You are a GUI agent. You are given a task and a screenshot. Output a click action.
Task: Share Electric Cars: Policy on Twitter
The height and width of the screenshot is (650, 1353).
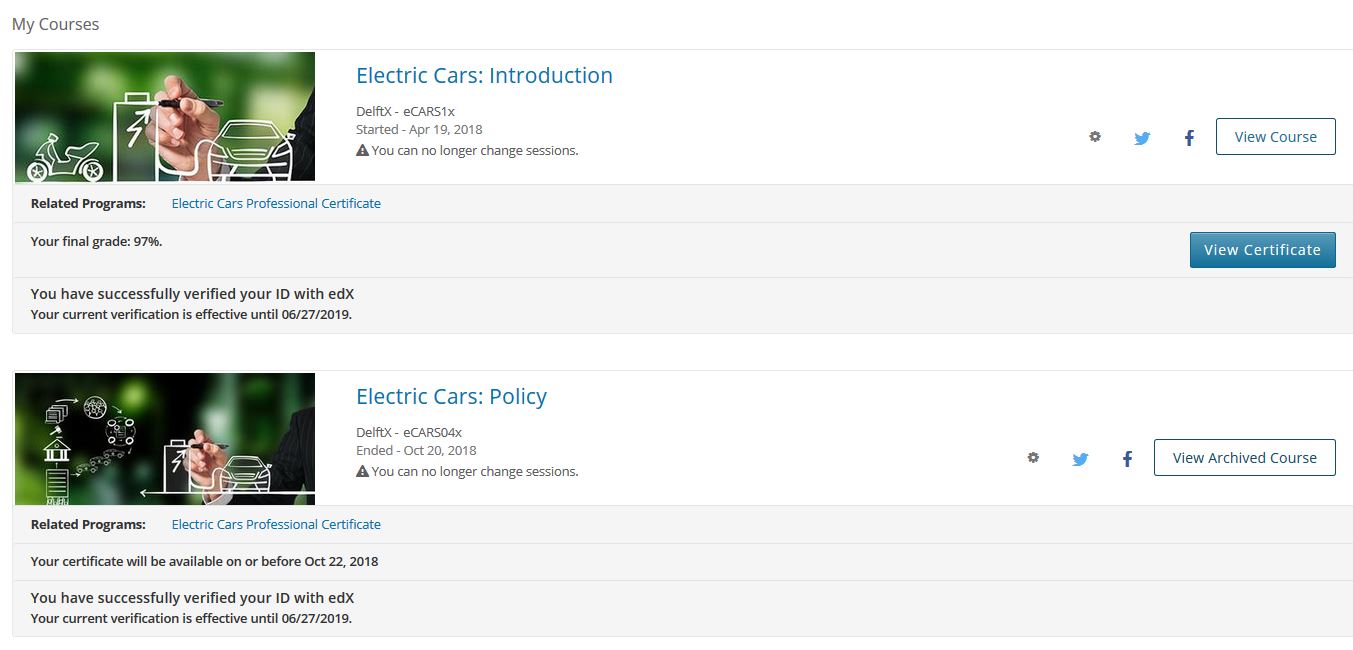1080,459
